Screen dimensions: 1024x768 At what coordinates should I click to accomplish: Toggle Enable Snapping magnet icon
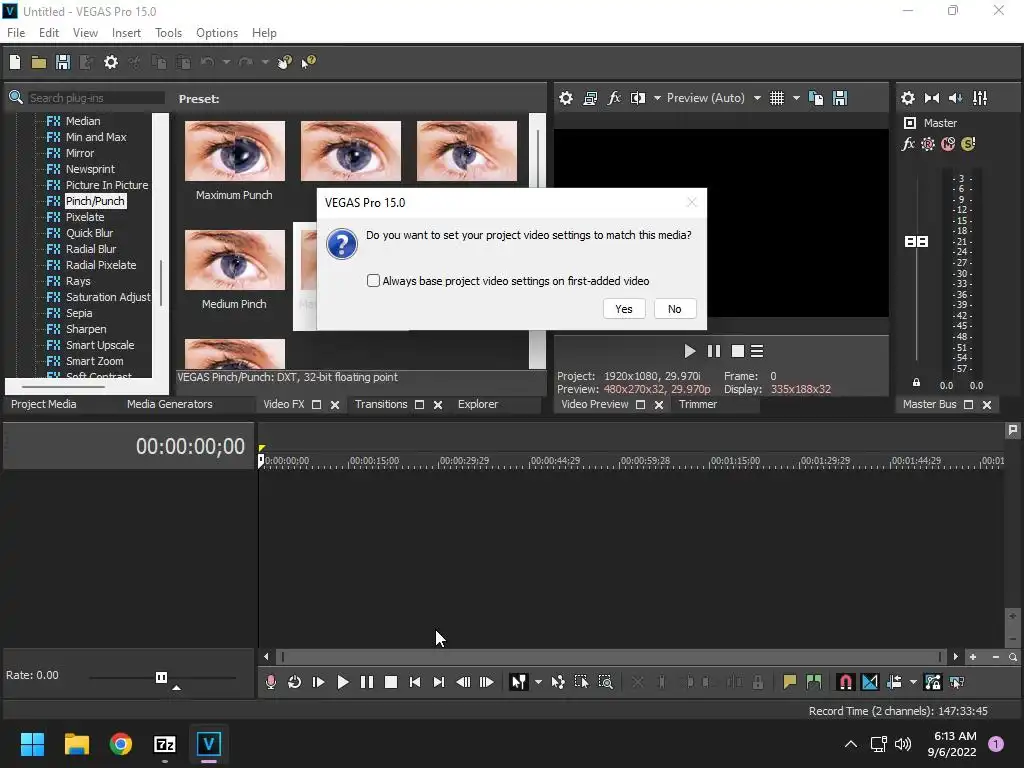845,682
